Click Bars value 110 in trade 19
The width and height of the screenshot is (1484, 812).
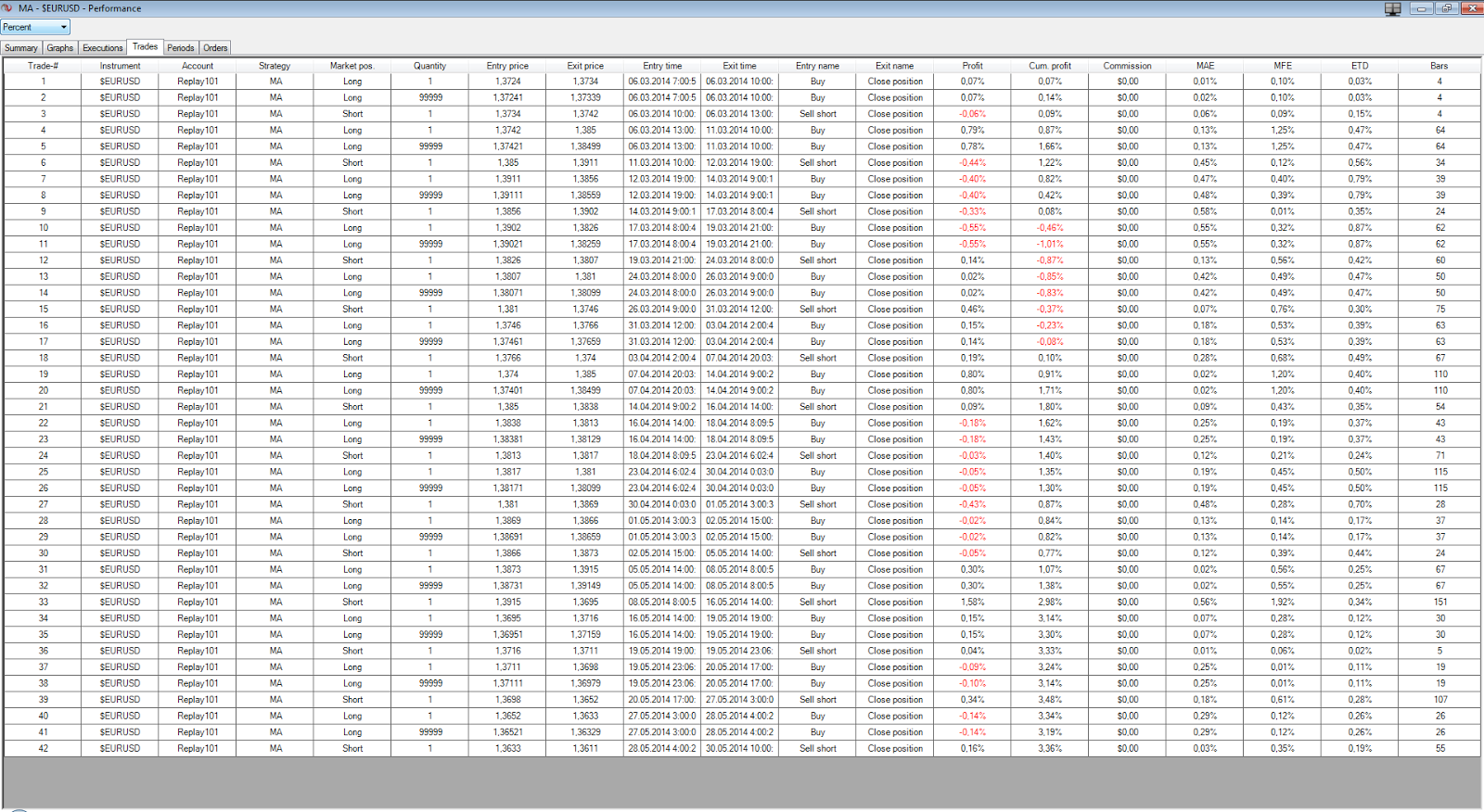(1439, 374)
